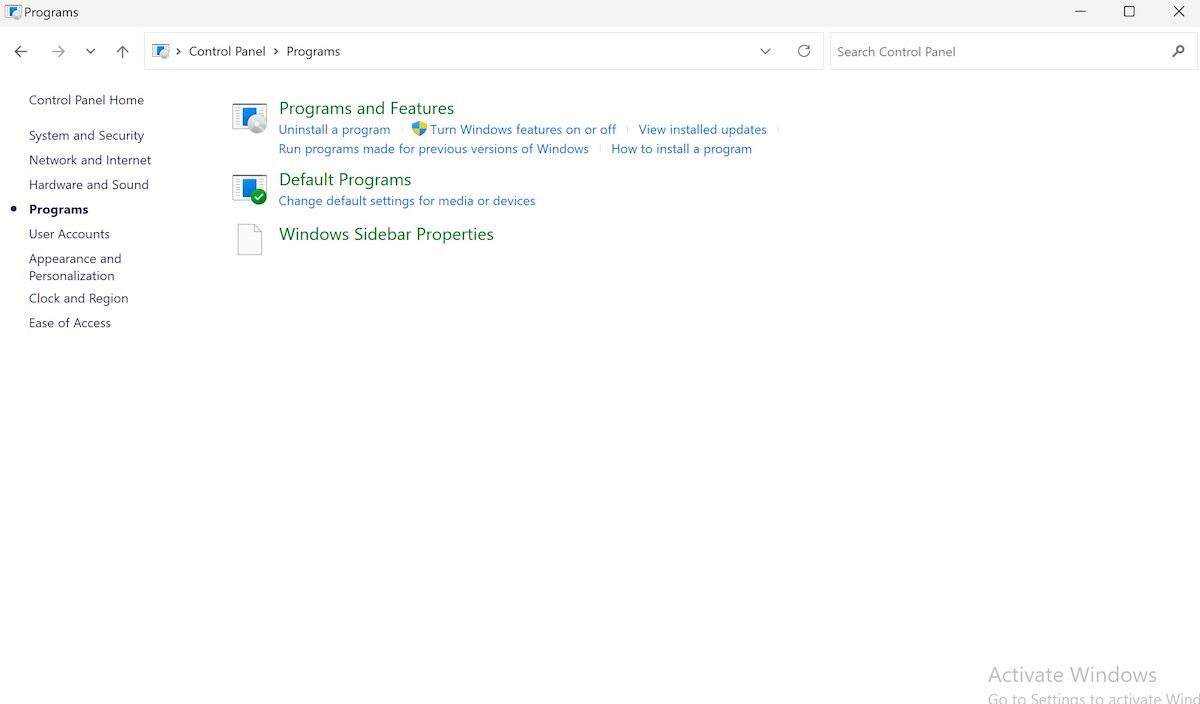The width and height of the screenshot is (1200, 704).
Task: Open Change default settings for media or devices
Action: [x=407, y=200]
